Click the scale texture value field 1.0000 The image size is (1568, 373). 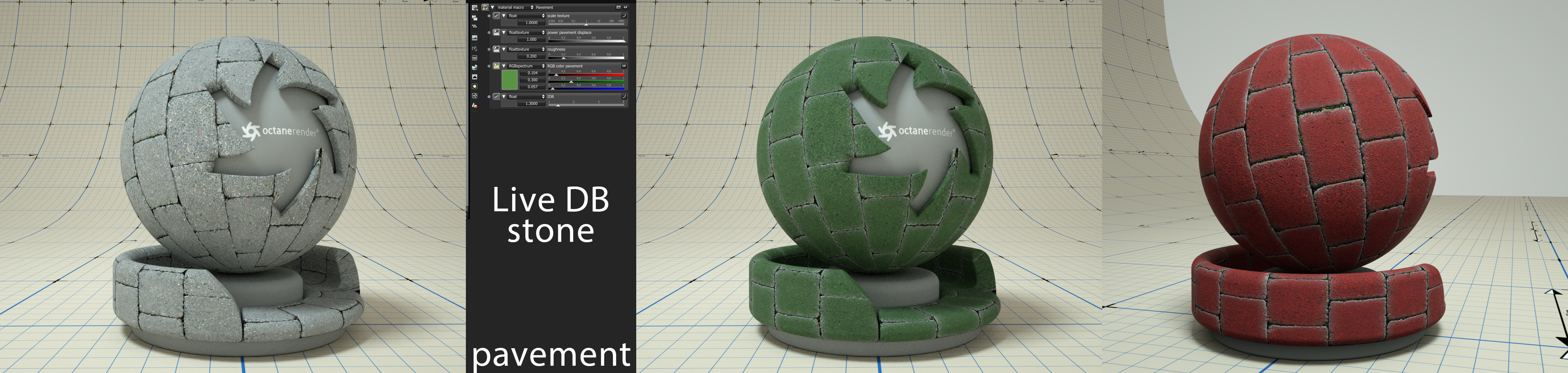(x=532, y=23)
